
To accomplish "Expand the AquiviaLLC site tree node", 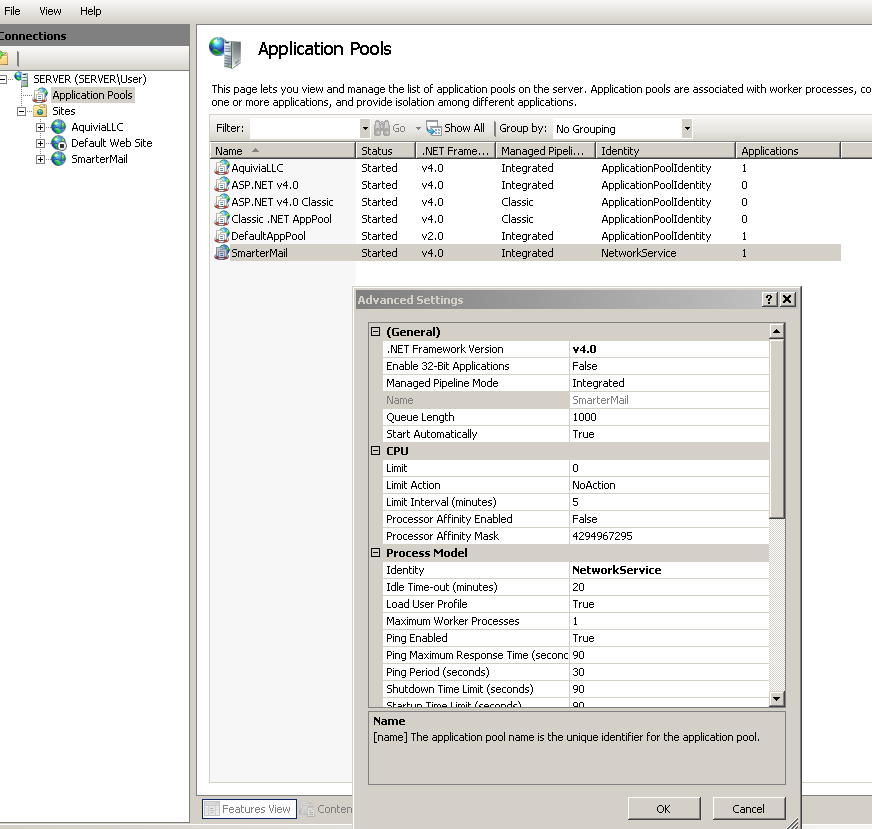I will [41, 127].
